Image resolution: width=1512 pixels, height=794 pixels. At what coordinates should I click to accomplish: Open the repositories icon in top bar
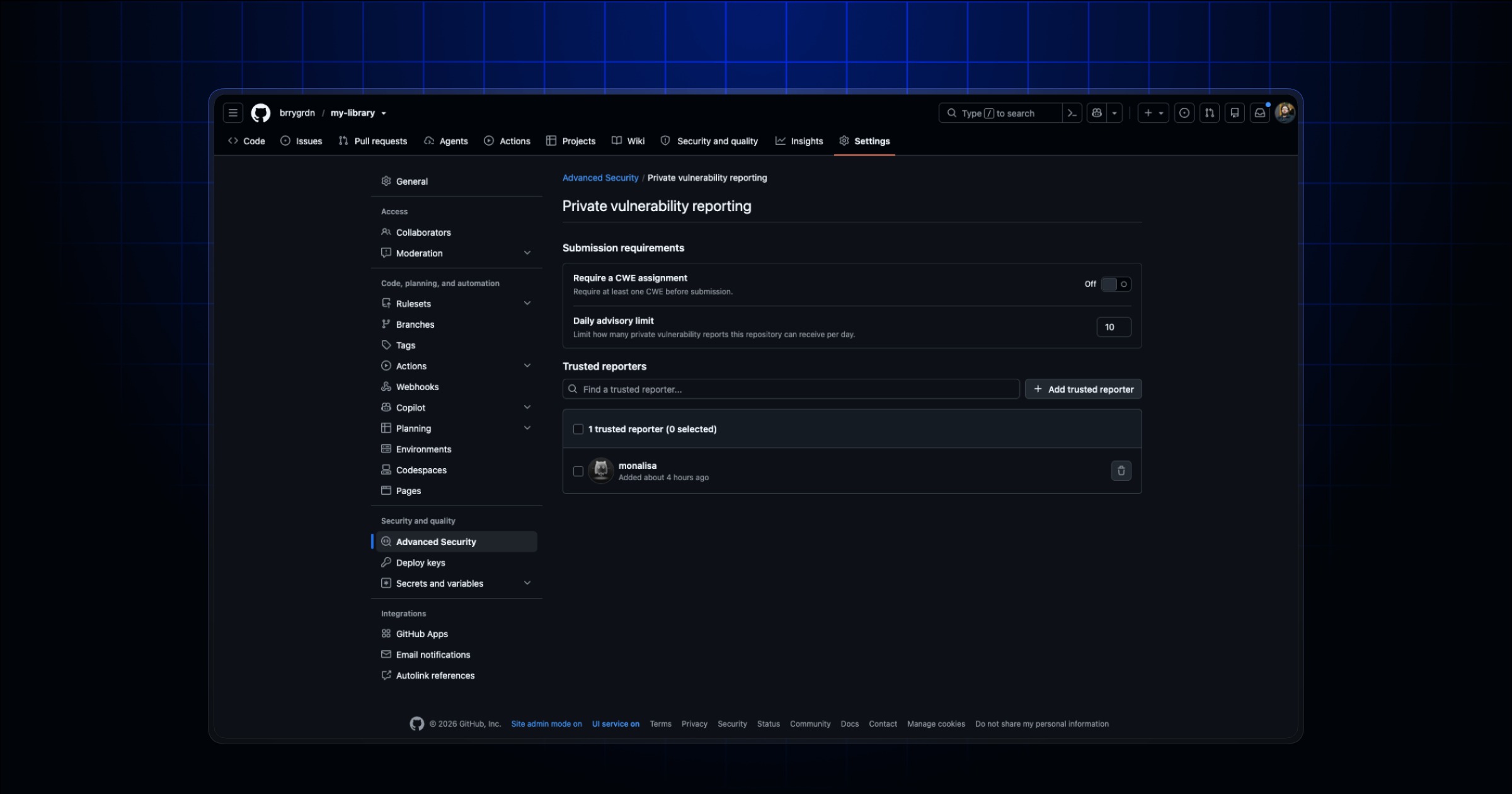point(1235,113)
